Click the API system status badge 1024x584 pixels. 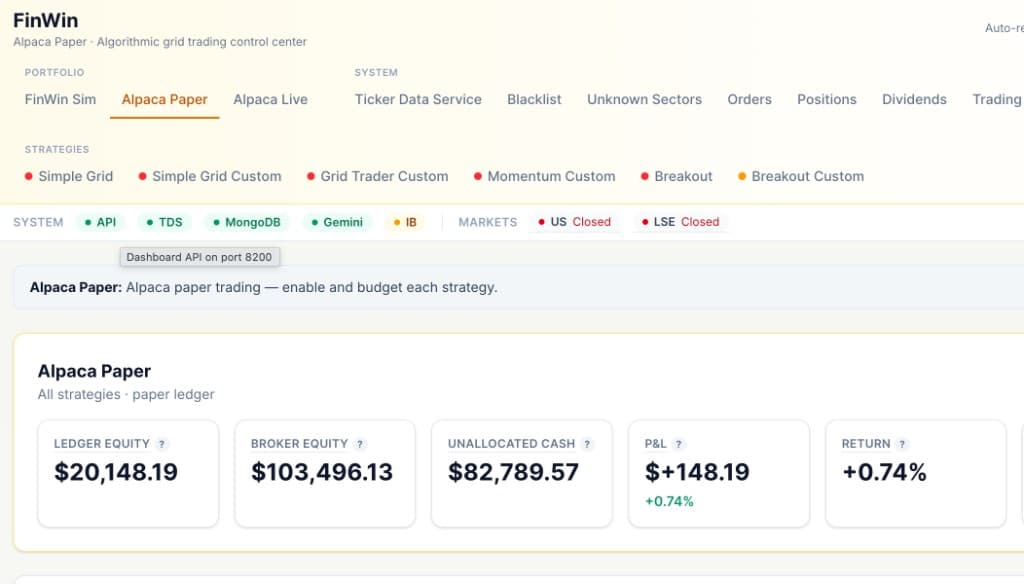[x=100, y=222]
